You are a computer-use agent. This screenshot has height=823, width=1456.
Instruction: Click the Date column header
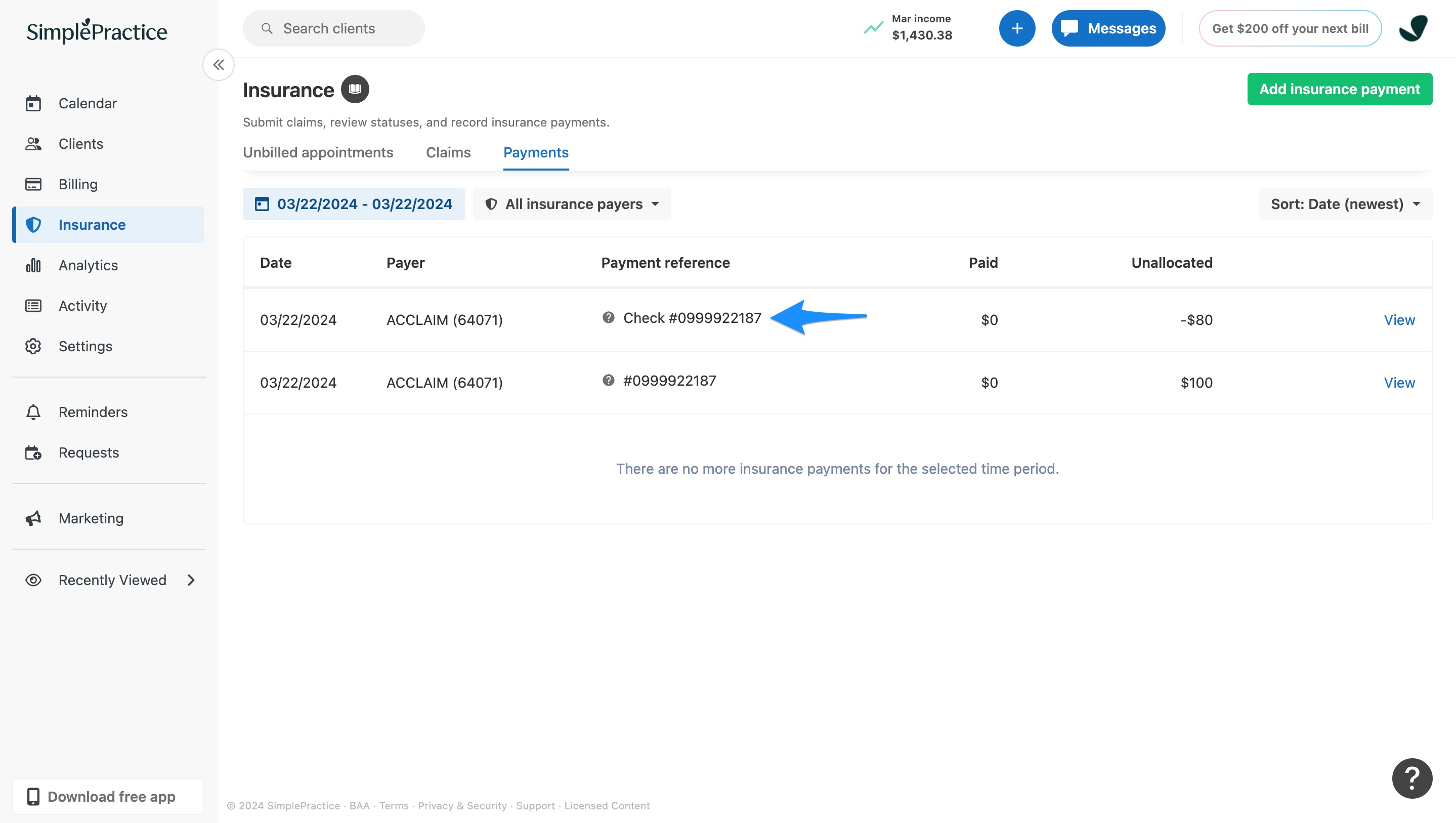tap(275, 263)
